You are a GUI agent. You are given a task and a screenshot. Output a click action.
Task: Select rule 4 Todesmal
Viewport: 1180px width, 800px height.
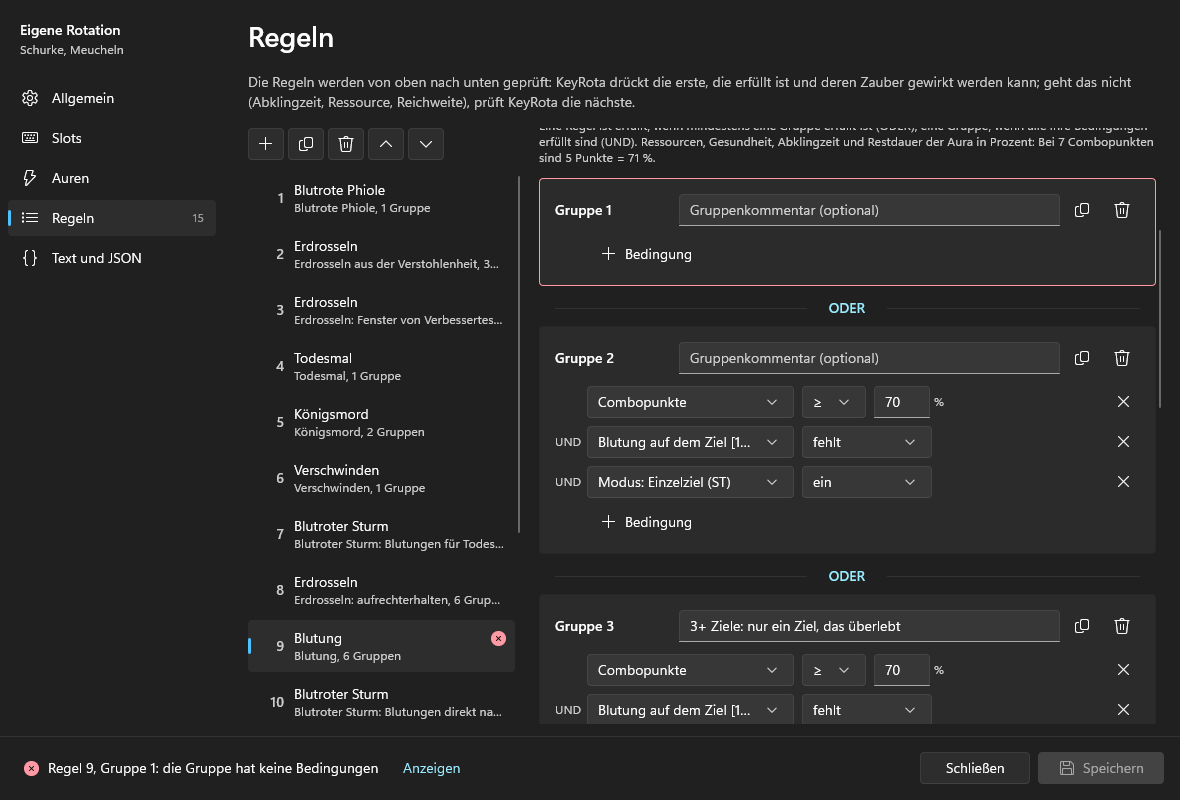[x=382, y=367]
